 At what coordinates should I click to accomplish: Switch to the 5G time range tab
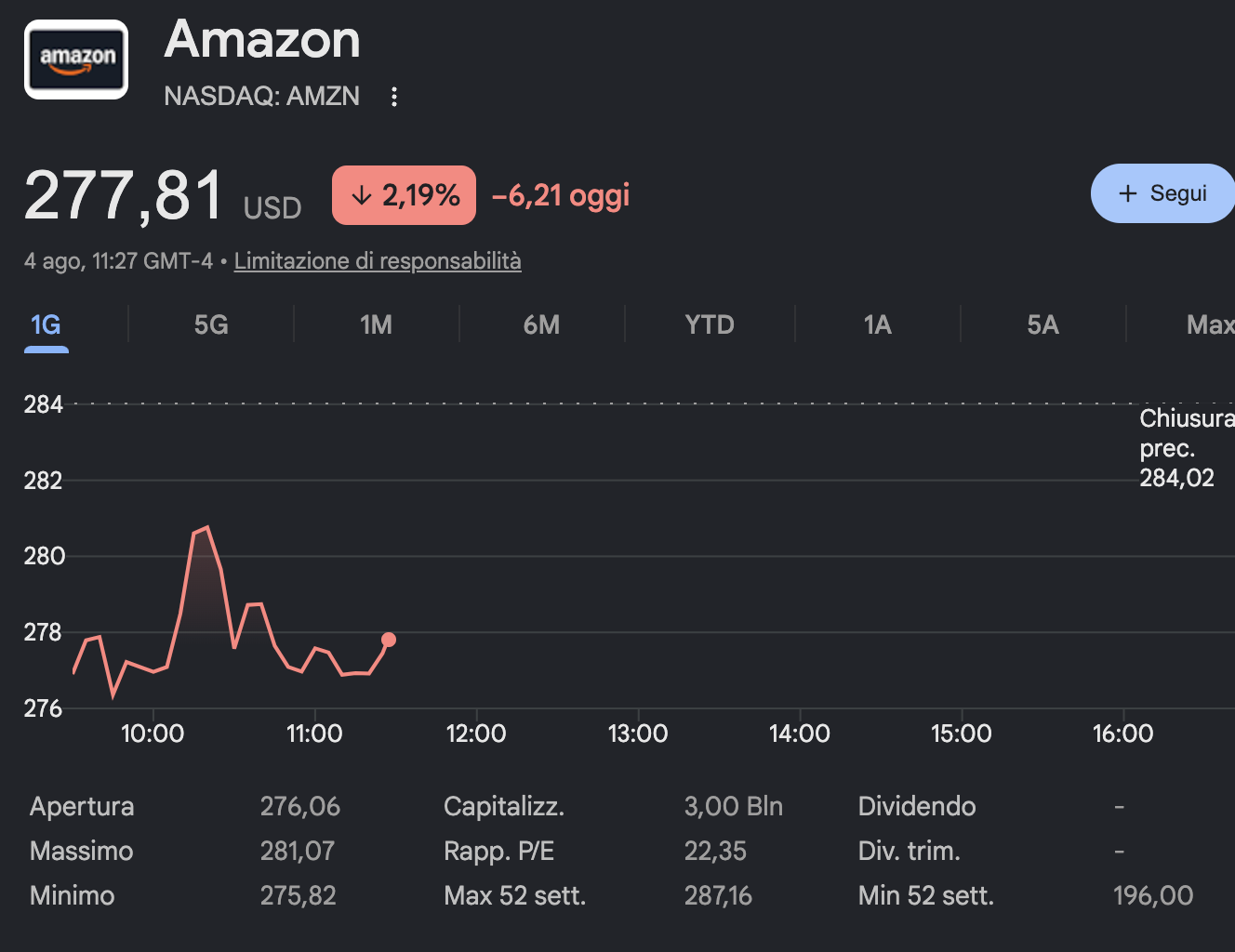pos(211,324)
